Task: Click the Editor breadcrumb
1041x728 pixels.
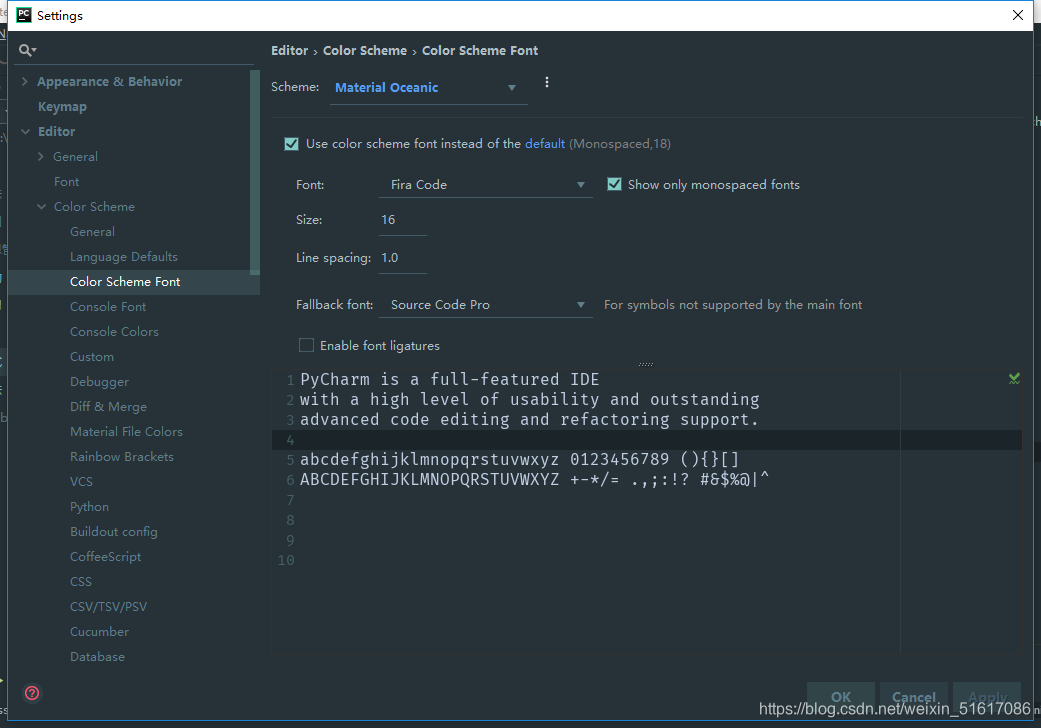Action: [x=289, y=50]
